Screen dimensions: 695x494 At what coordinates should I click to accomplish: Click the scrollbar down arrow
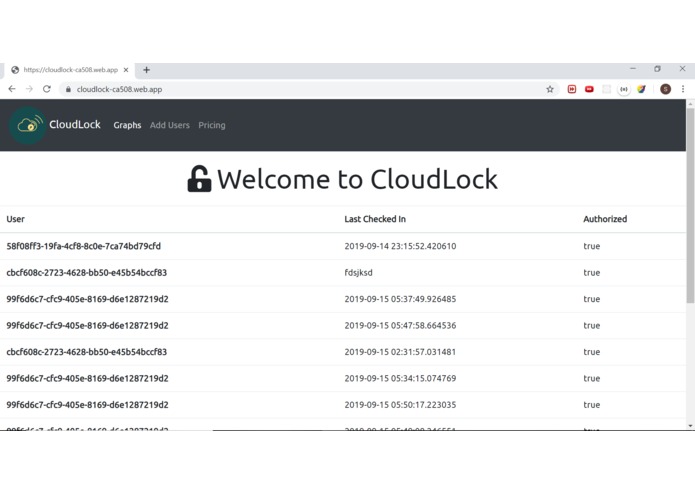click(690, 426)
